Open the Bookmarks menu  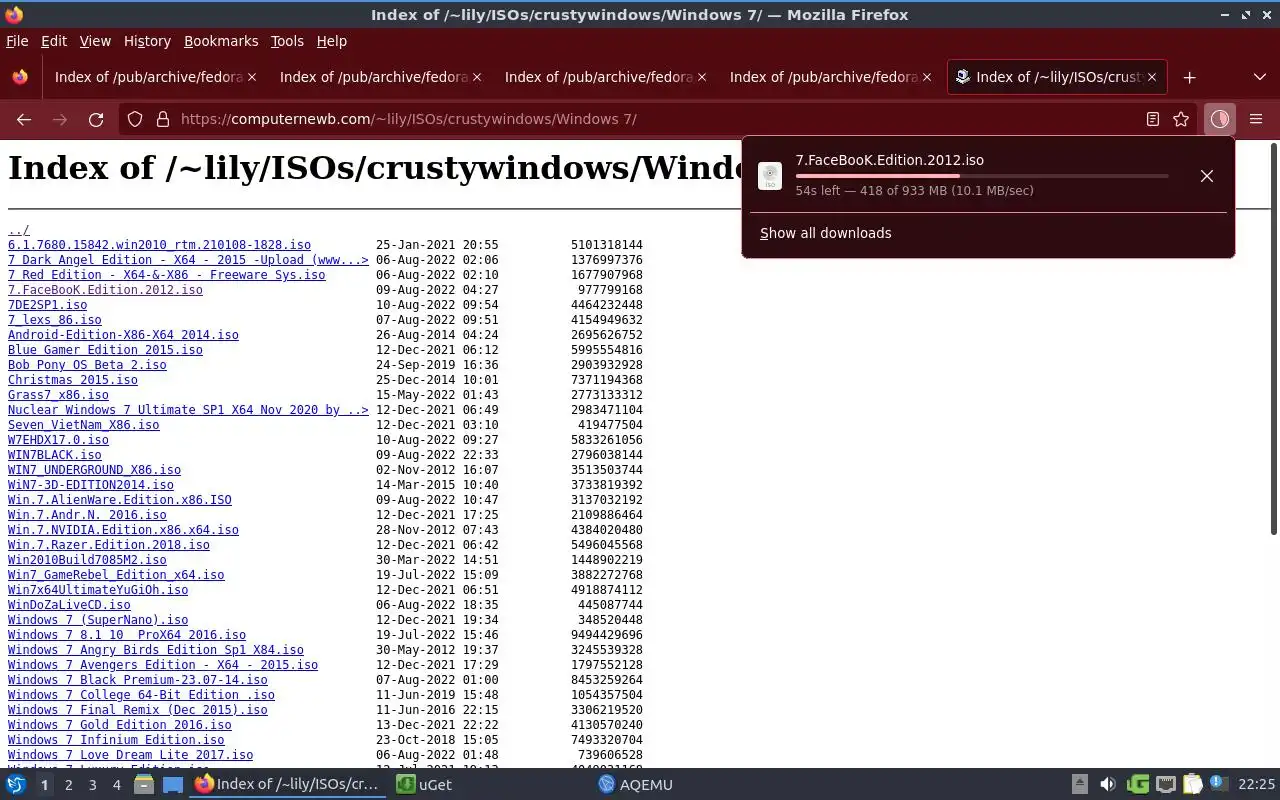coord(221,41)
